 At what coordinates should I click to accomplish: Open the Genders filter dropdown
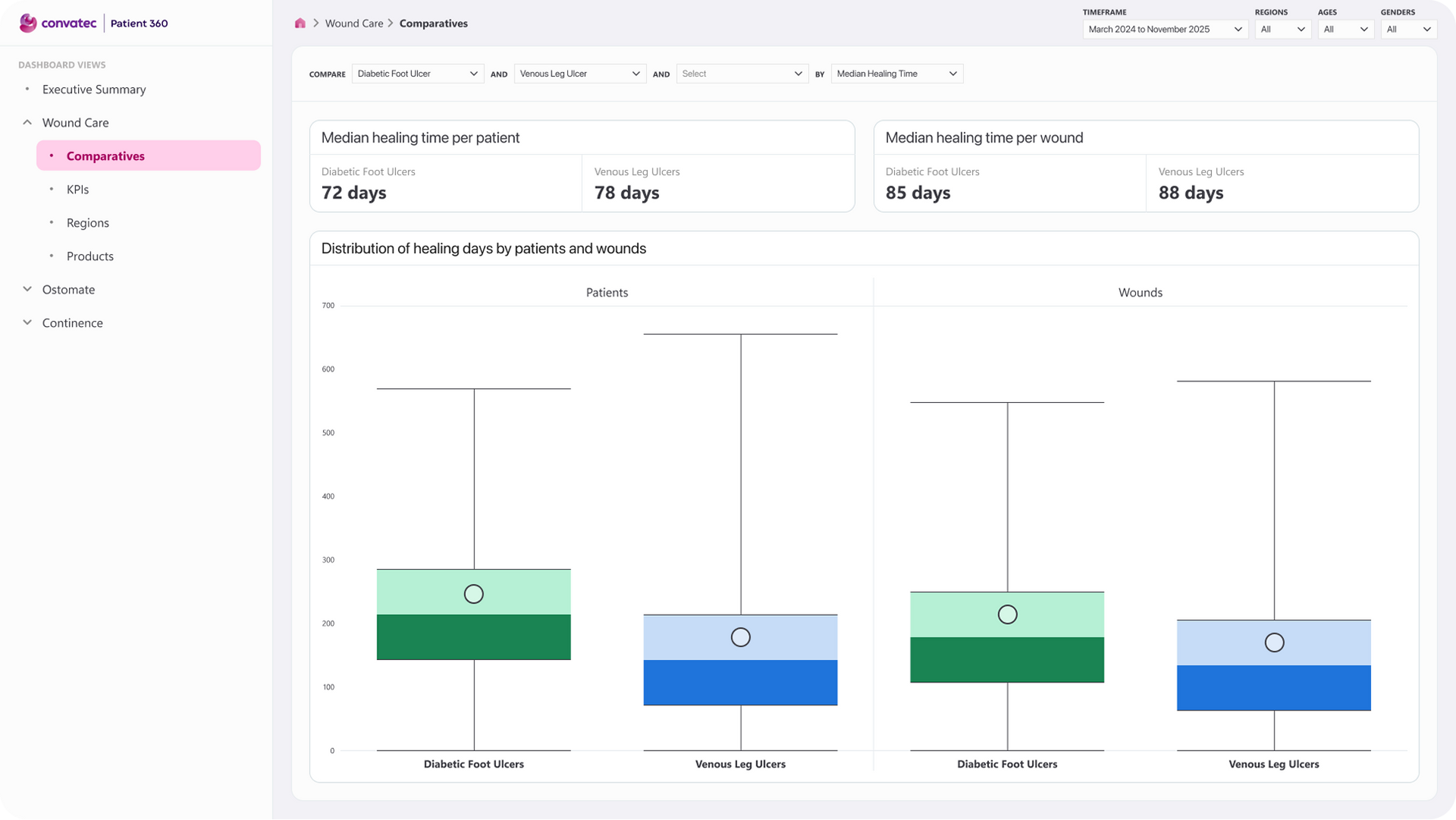coord(1408,30)
